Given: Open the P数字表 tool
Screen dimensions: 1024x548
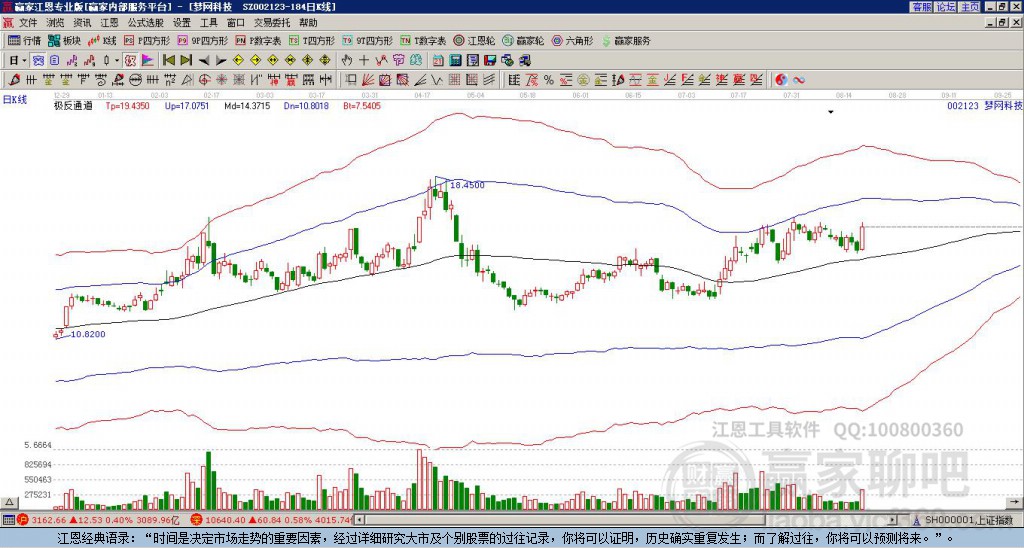Looking at the screenshot, I should click(258, 40).
